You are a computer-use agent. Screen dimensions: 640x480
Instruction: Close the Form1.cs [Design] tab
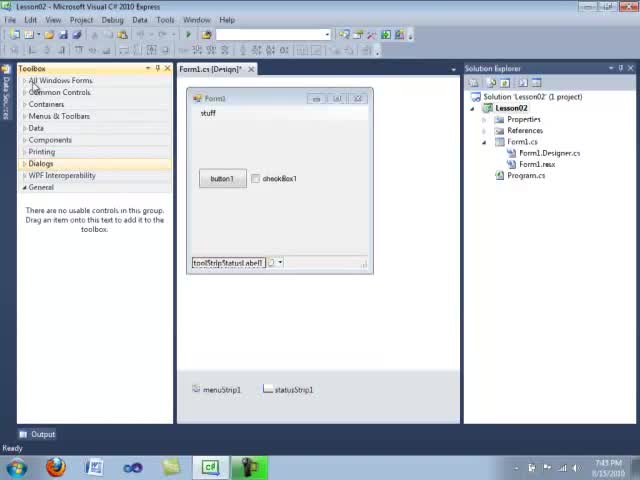coord(251,69)
